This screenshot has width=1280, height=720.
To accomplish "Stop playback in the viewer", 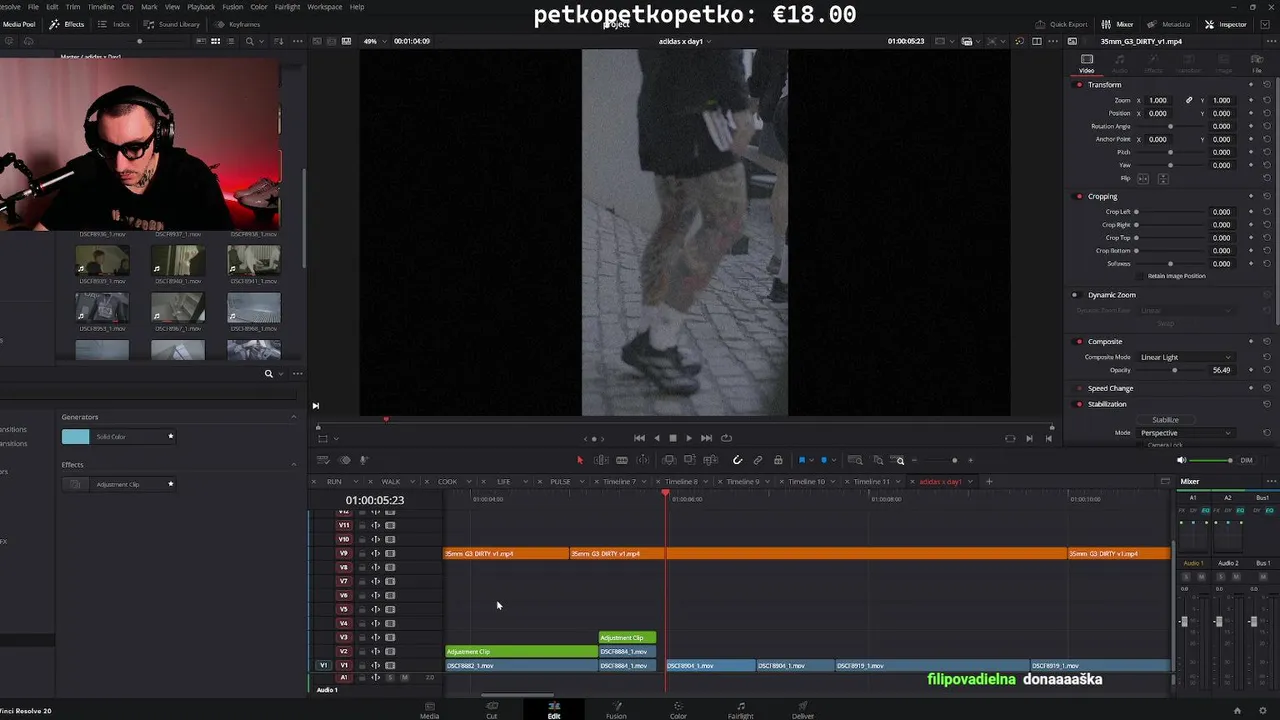I will tap(672, 438).
